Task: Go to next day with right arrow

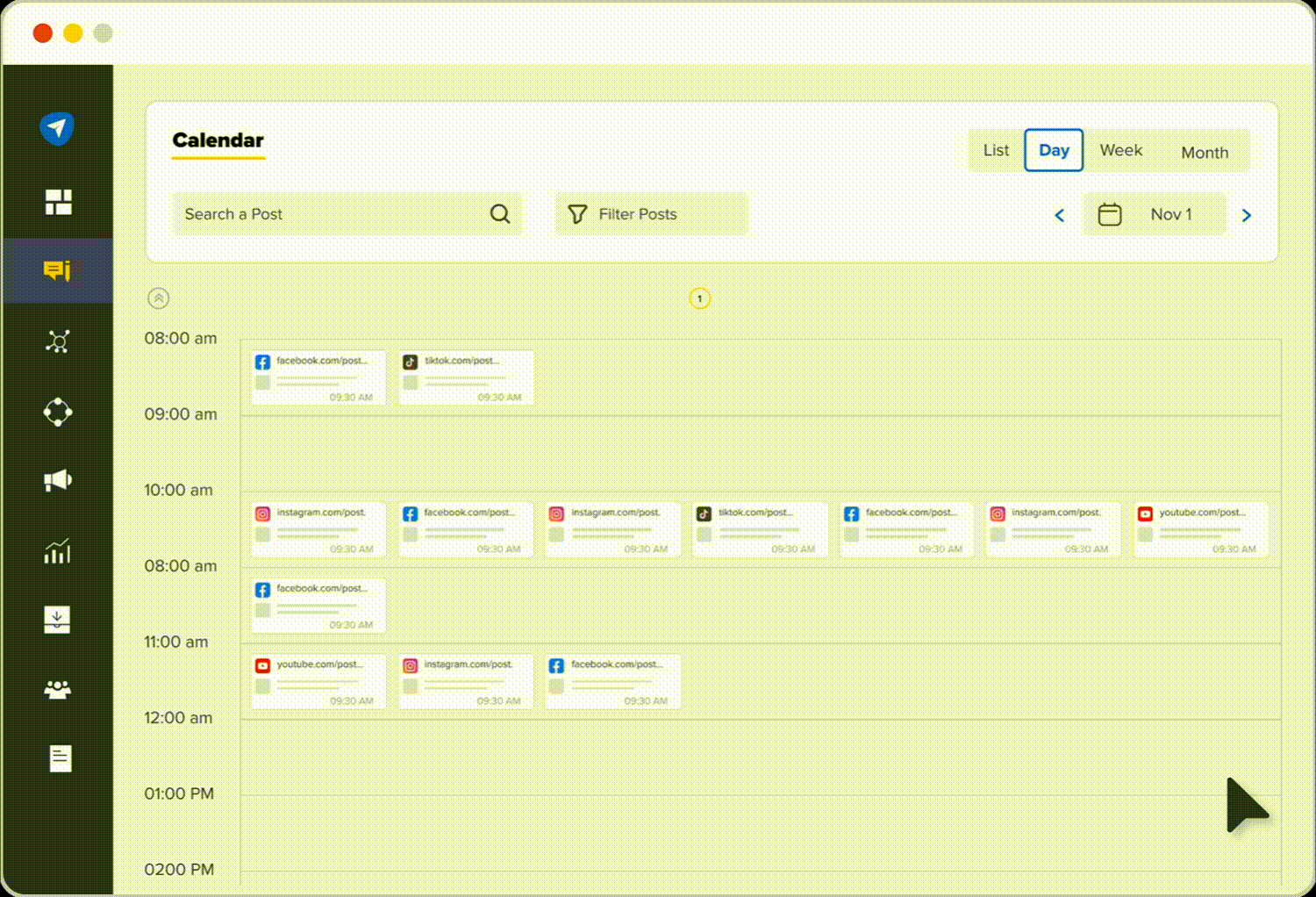Action: [x=1246, y=216]
